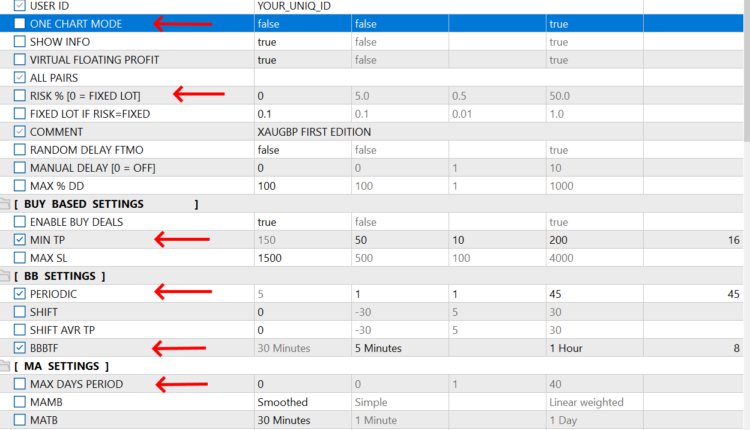750x430 pixels.
Task: Uncheck the BBBTF checkbox
Action: pos(20,348)
